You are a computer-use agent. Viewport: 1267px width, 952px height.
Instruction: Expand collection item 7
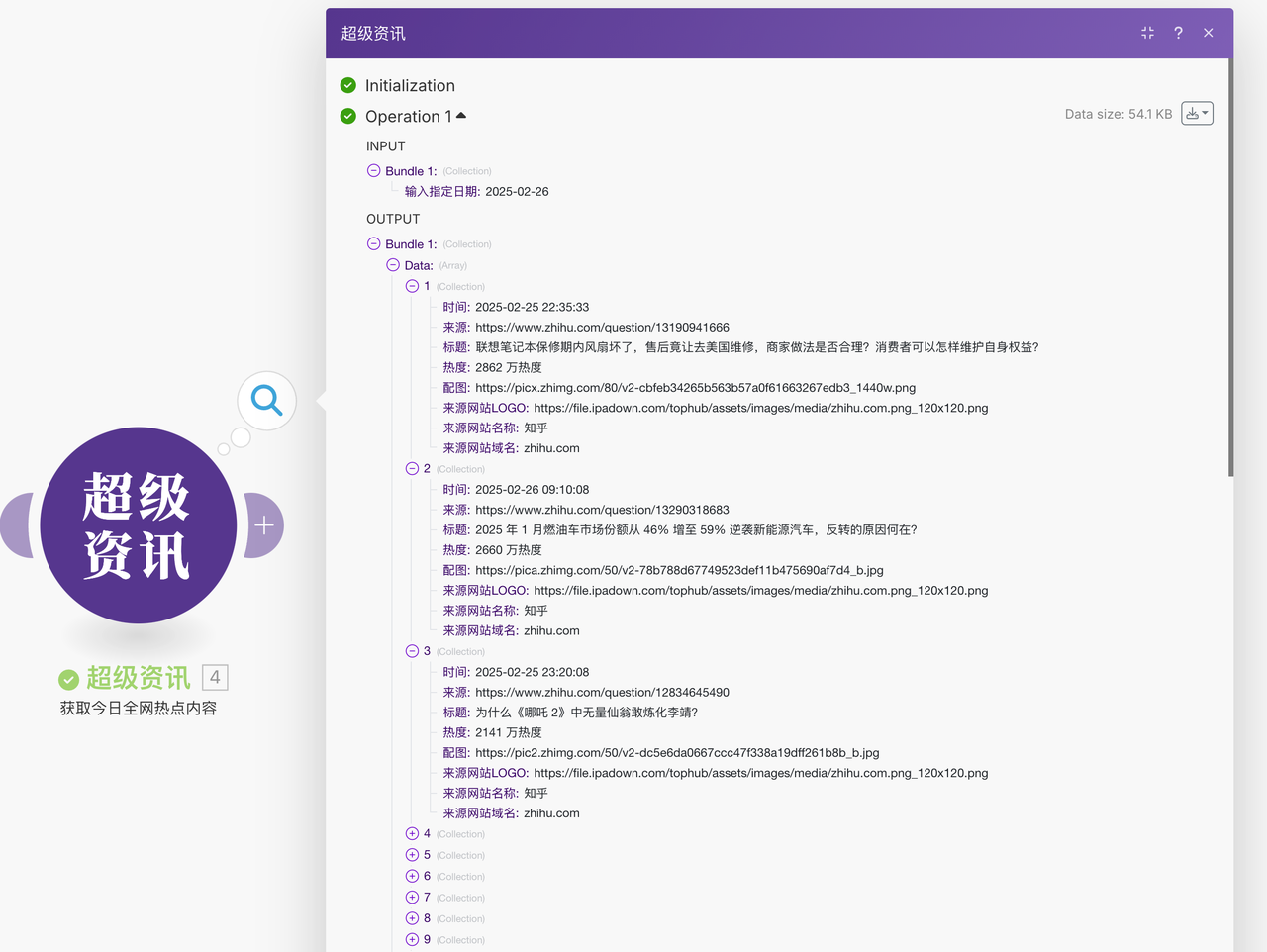(412, 898)
